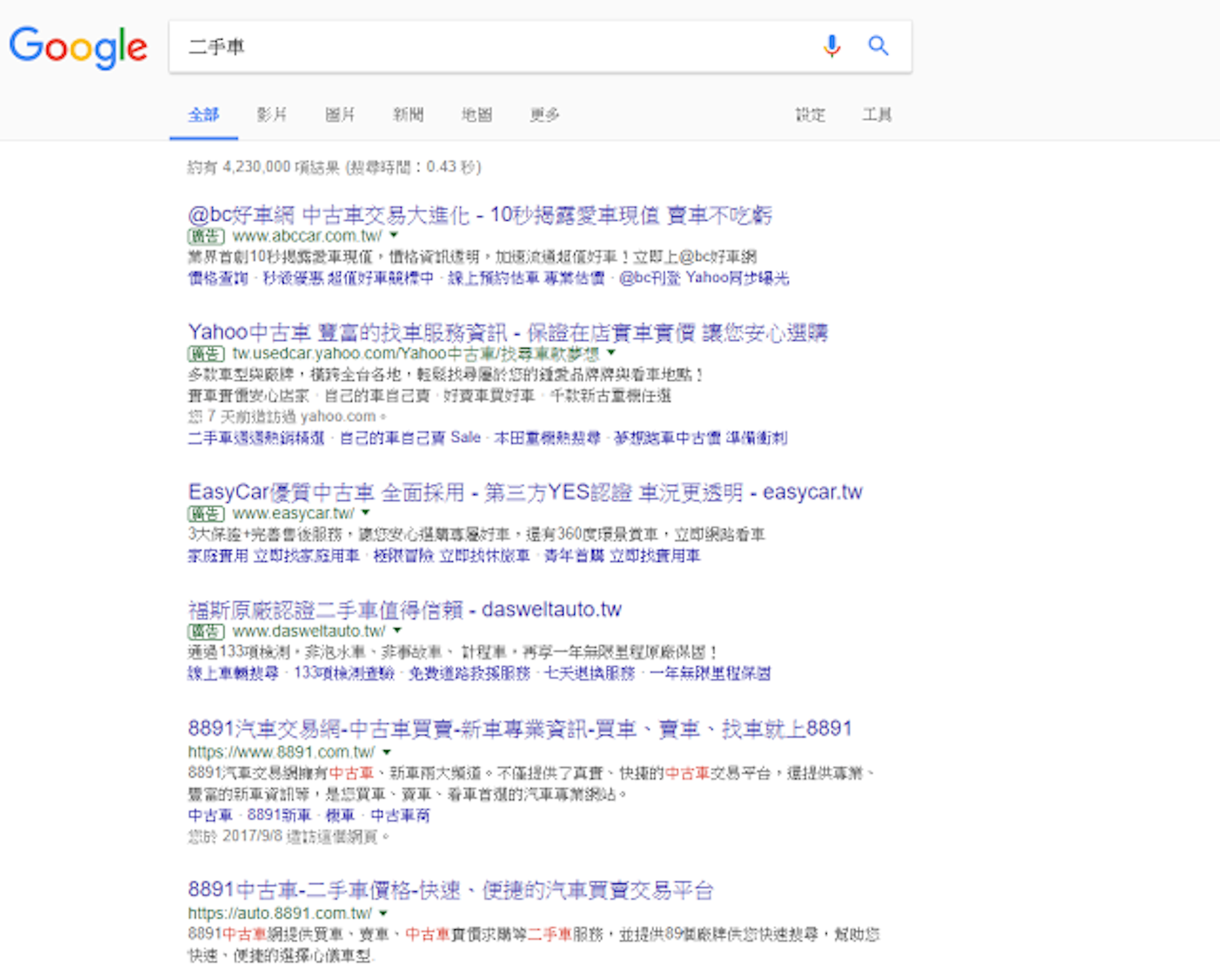
Task: Open the @bc好車網 ad result title
Action: coord(480,215)
